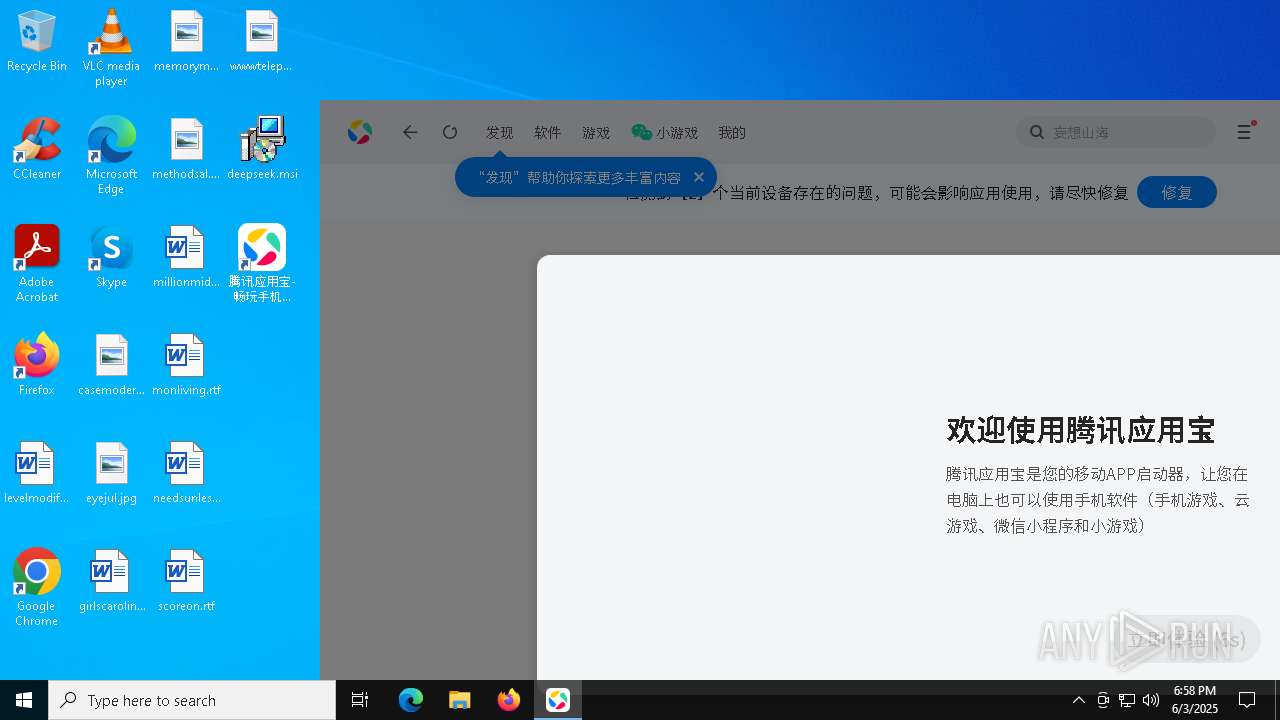Select the casemoder... image file
This screenshot has width=1280, height=720.
(x=111, y=364)
